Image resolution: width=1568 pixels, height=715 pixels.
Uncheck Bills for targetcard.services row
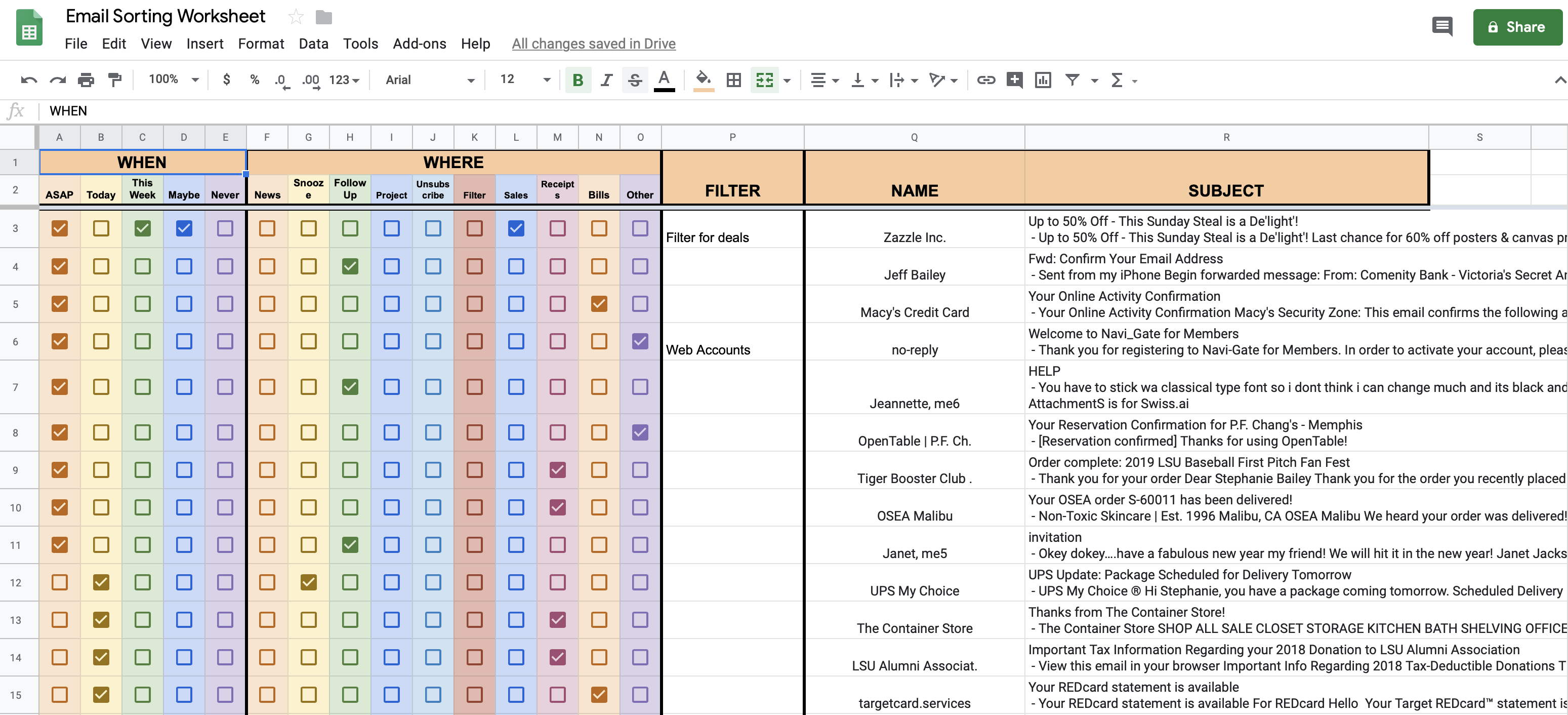coord(599,694)
